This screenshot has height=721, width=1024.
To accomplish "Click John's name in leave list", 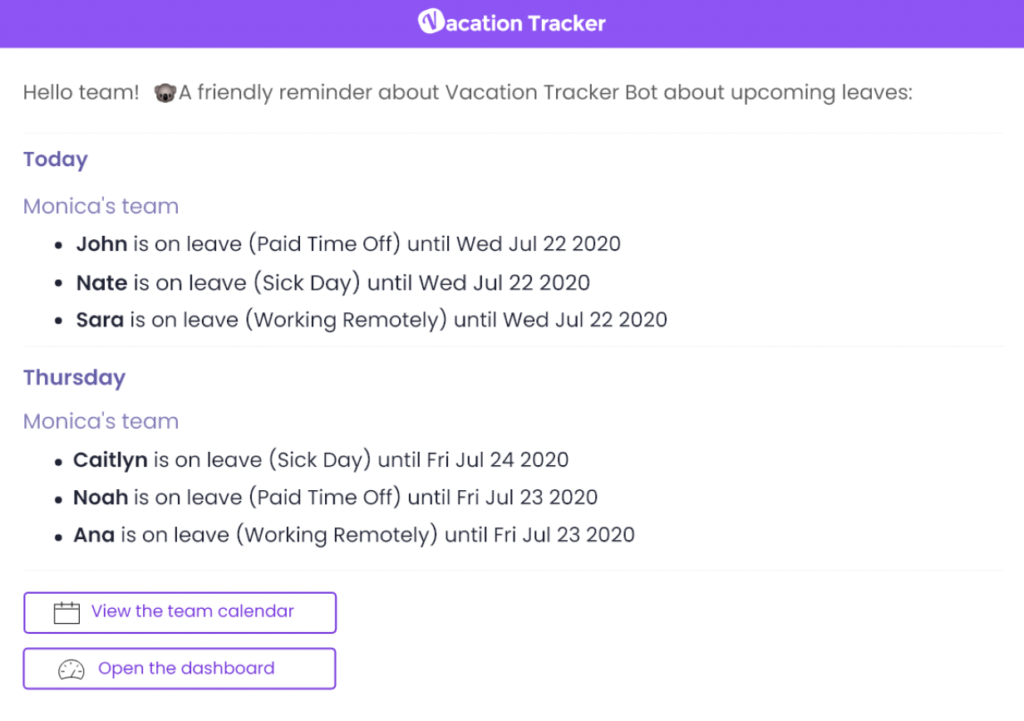I will 102,244.
